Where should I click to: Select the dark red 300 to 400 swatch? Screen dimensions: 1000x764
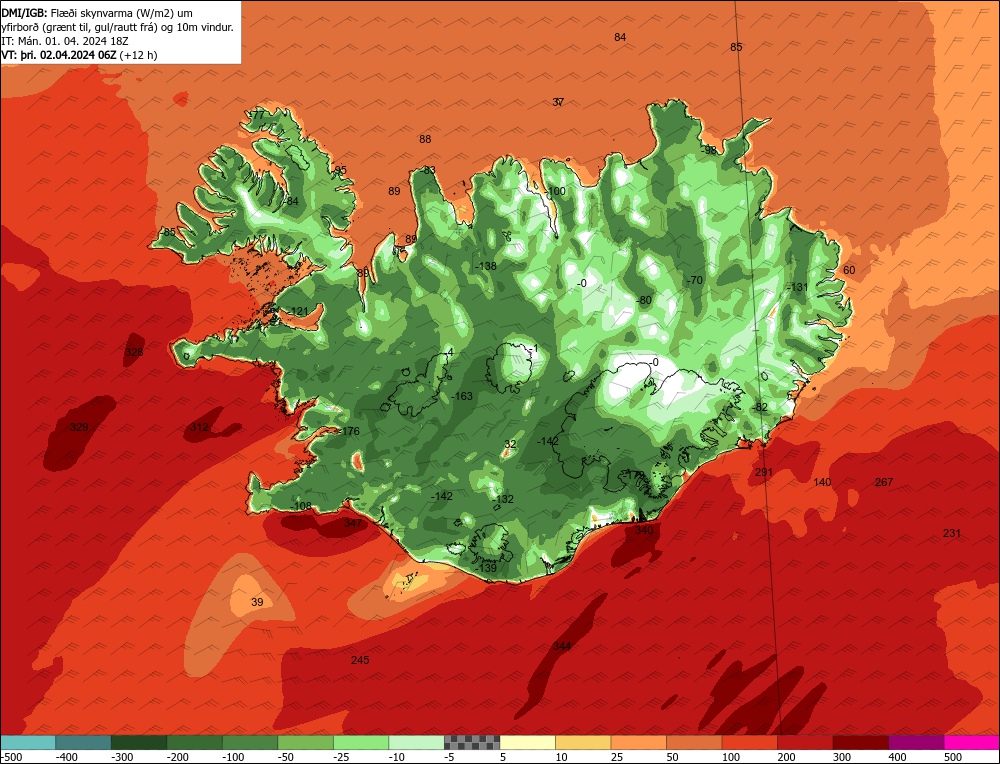point(860,742)
